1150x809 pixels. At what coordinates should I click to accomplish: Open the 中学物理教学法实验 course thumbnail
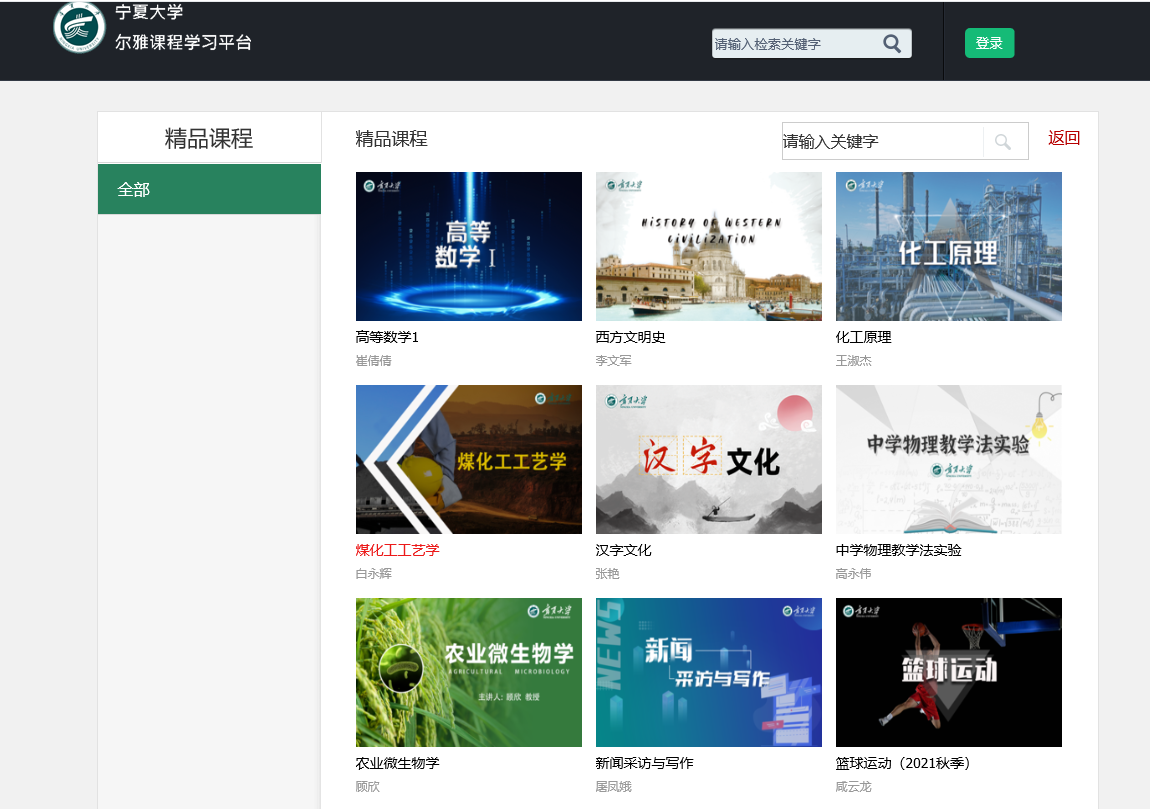pyautogui.click(x=948, y=459)
